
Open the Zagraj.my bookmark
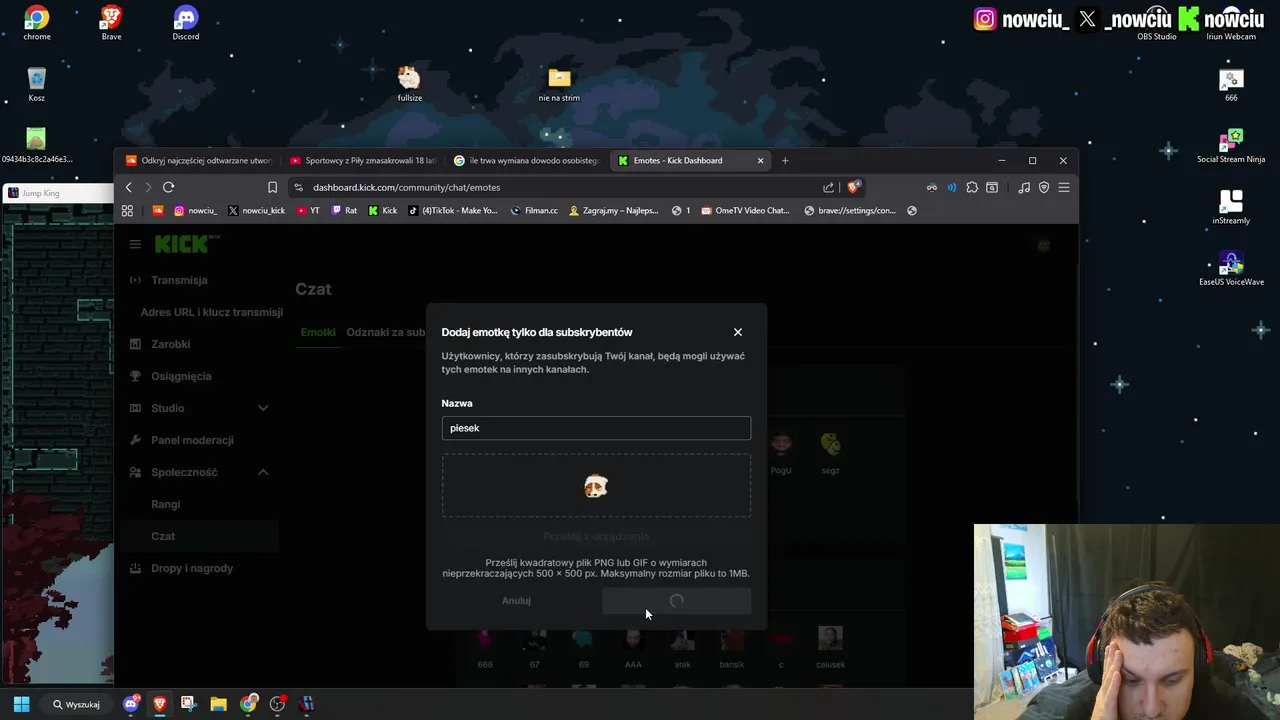coord(613,210)
